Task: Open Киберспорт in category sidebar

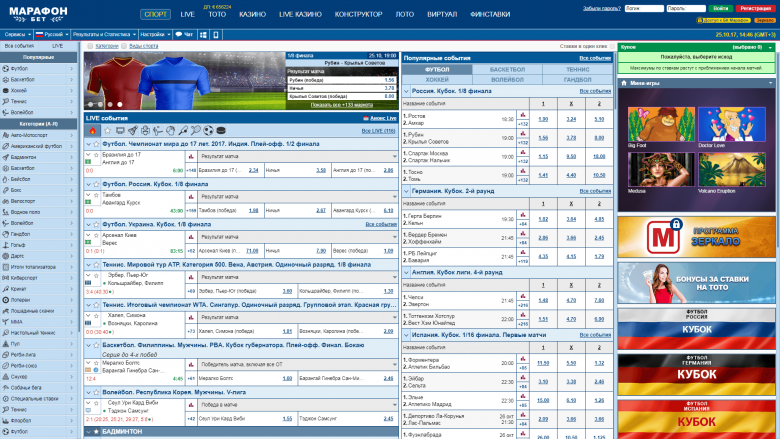Action: (x=39, y=278)
